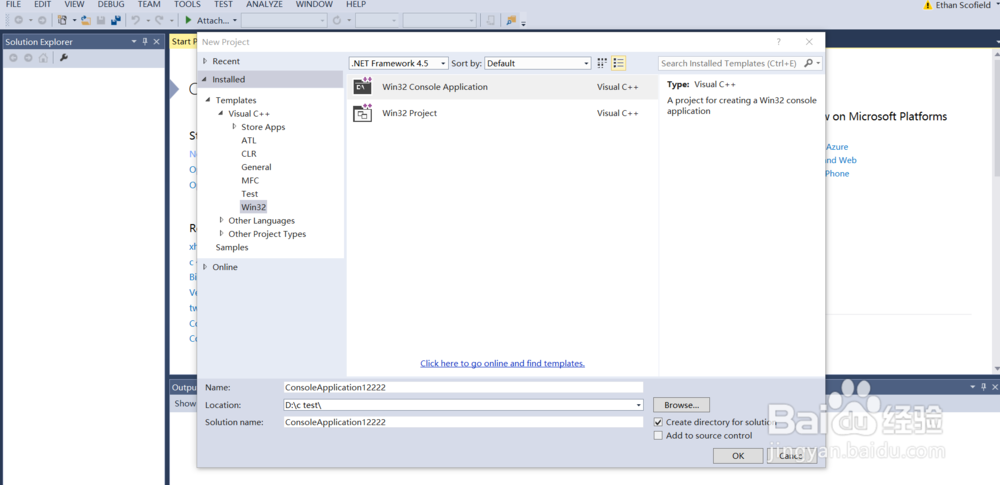Click the Win32 Project template icon

(363, 113)
